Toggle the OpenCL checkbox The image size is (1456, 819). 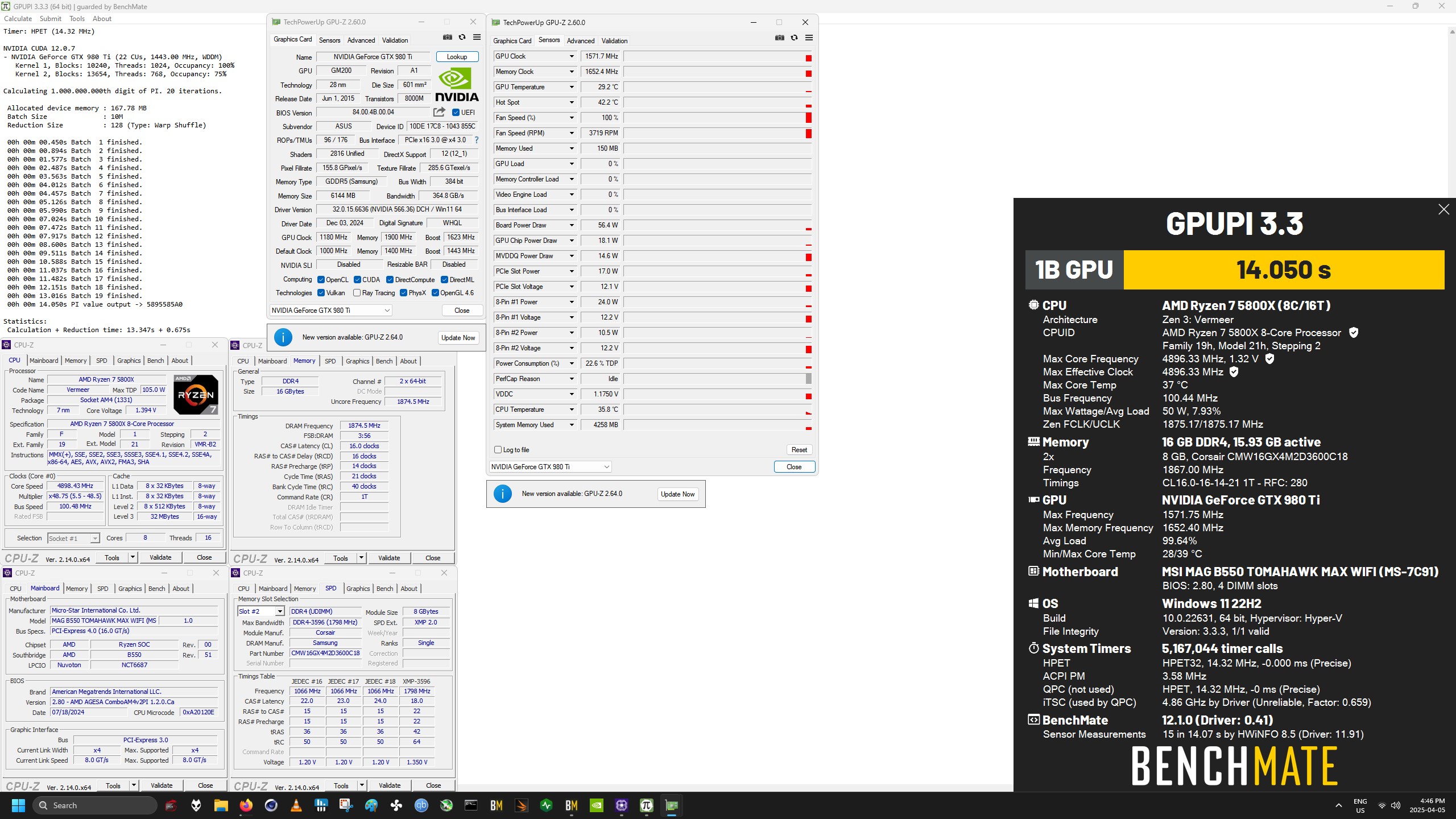(x=321, y=280)
